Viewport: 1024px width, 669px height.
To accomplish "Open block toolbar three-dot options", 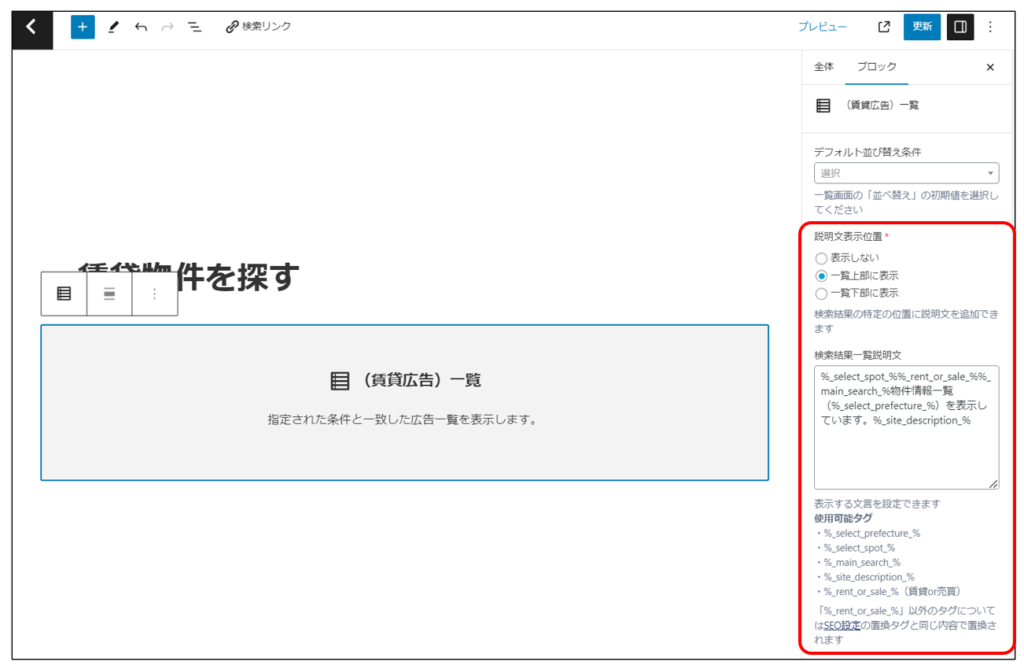I will (x=154, y=294).
